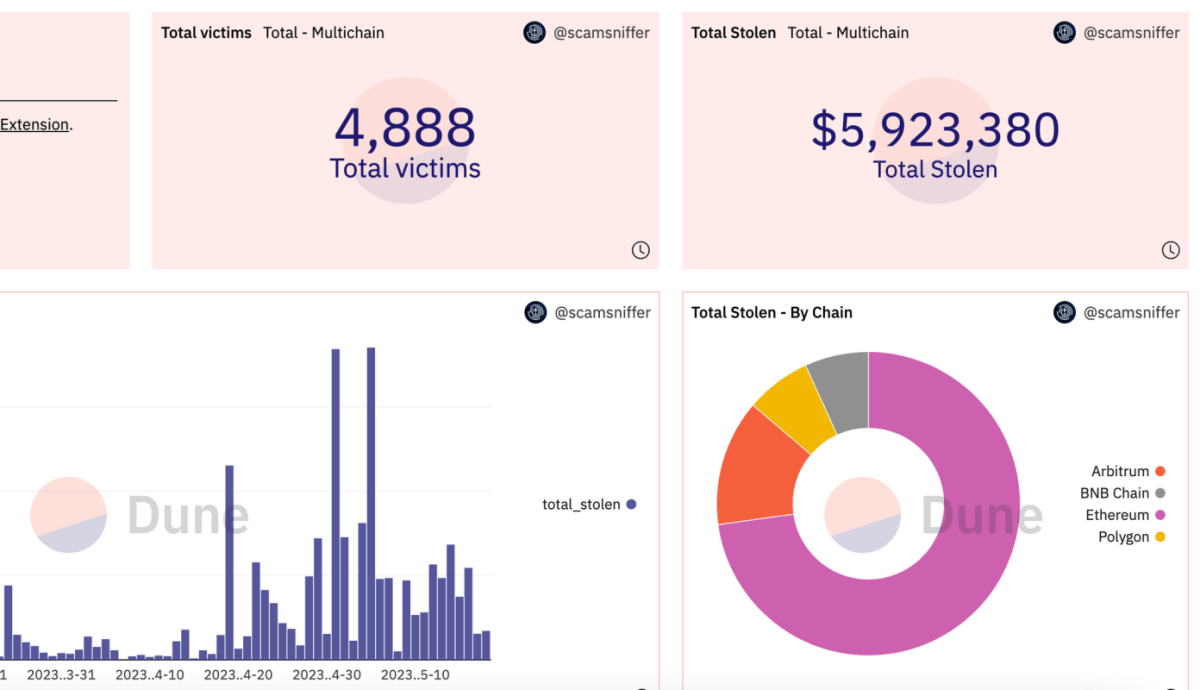Click the 2023..4-20 axis label
The height and width of the screenshot is (690, 1200).
click(238, 675)
